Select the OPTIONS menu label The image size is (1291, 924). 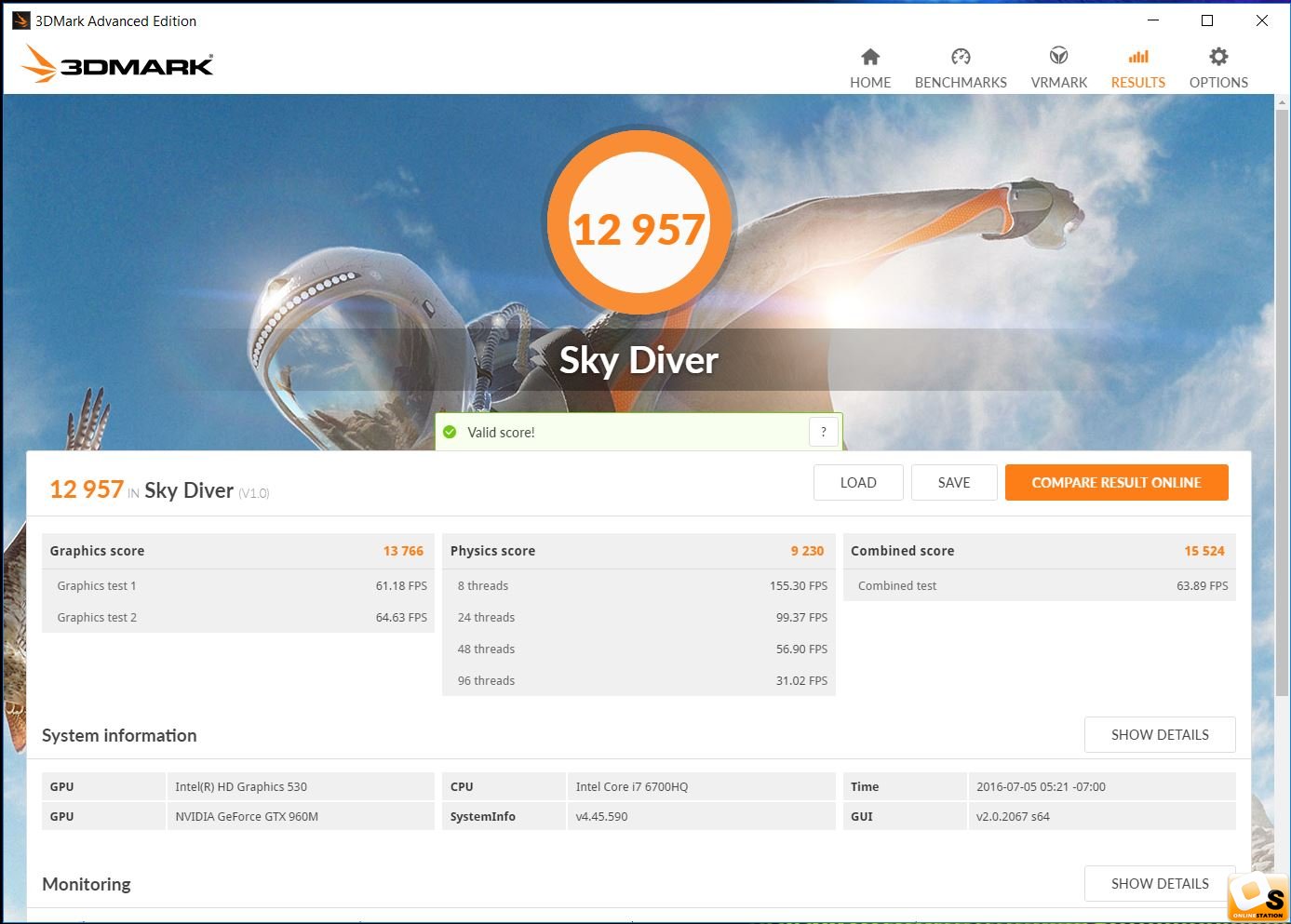(1218, 82)
